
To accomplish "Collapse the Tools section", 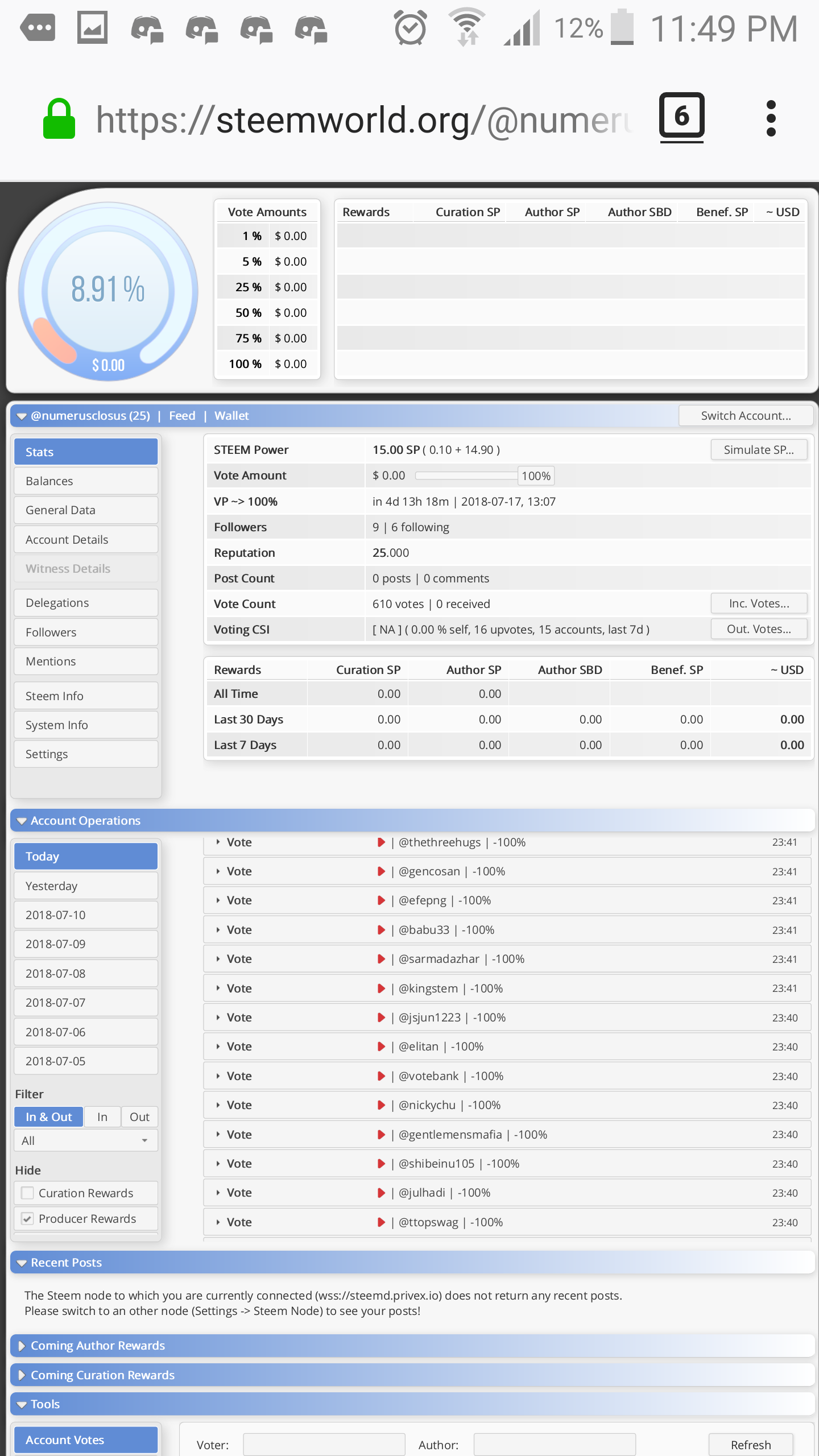I will point(22,1404).
